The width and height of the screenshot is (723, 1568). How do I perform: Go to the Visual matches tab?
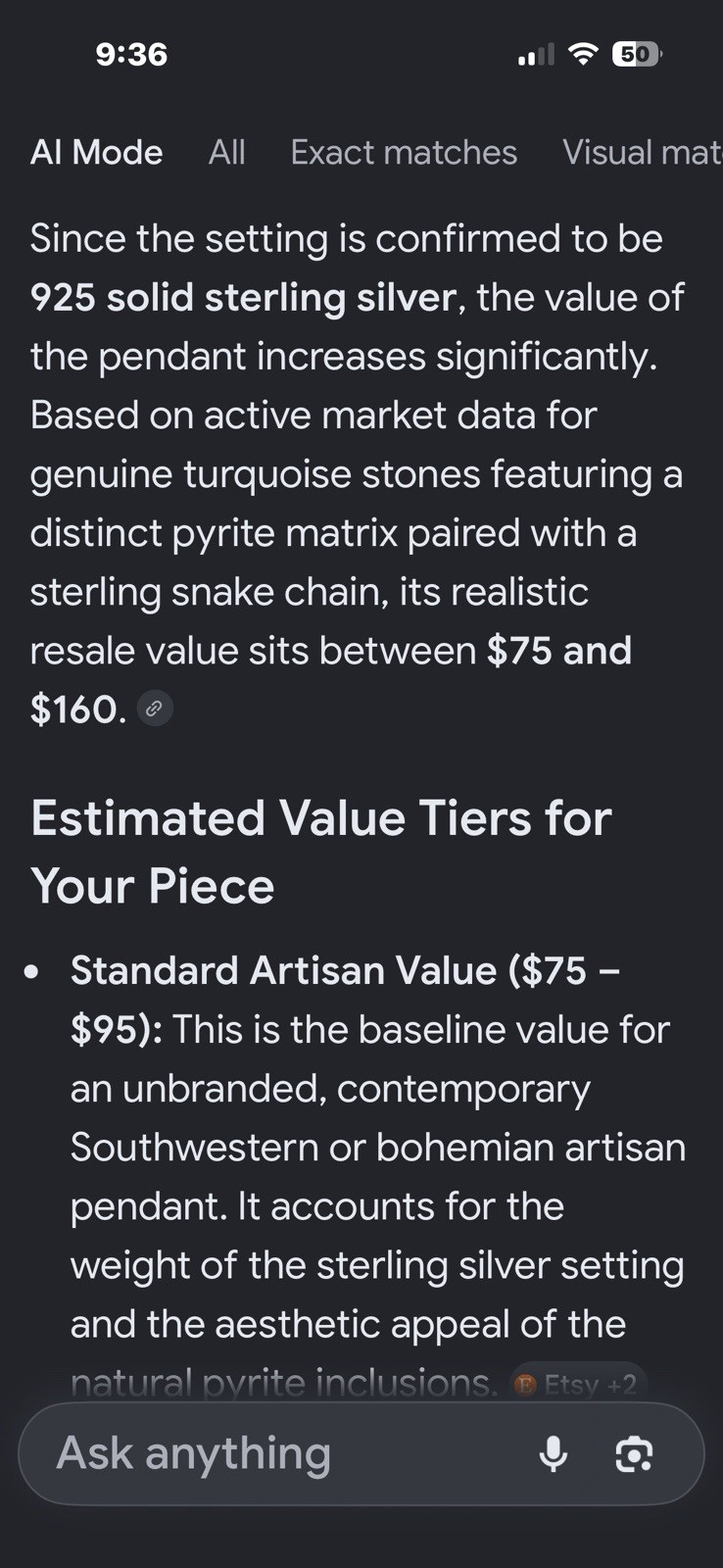pos(642,152)
